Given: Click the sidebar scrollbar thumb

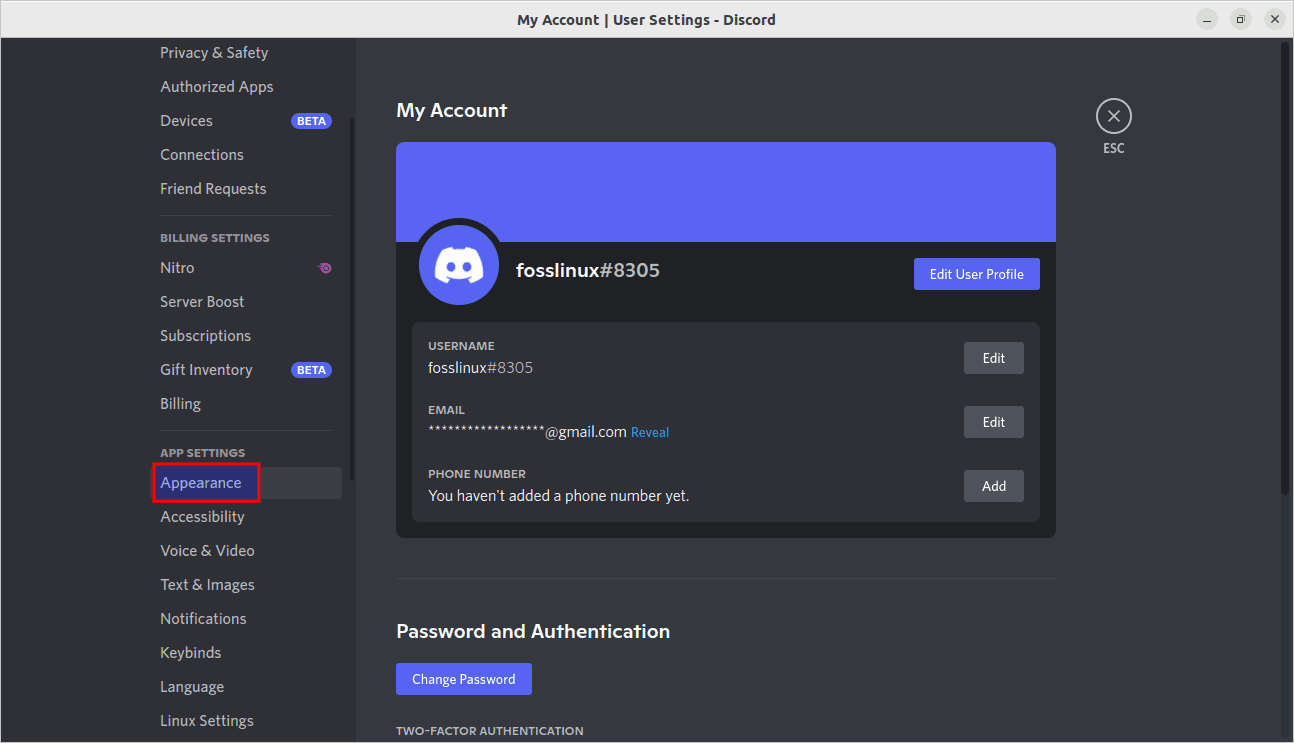Looking at the screenshot, I should pyautogui.click(x=351, y=300).
